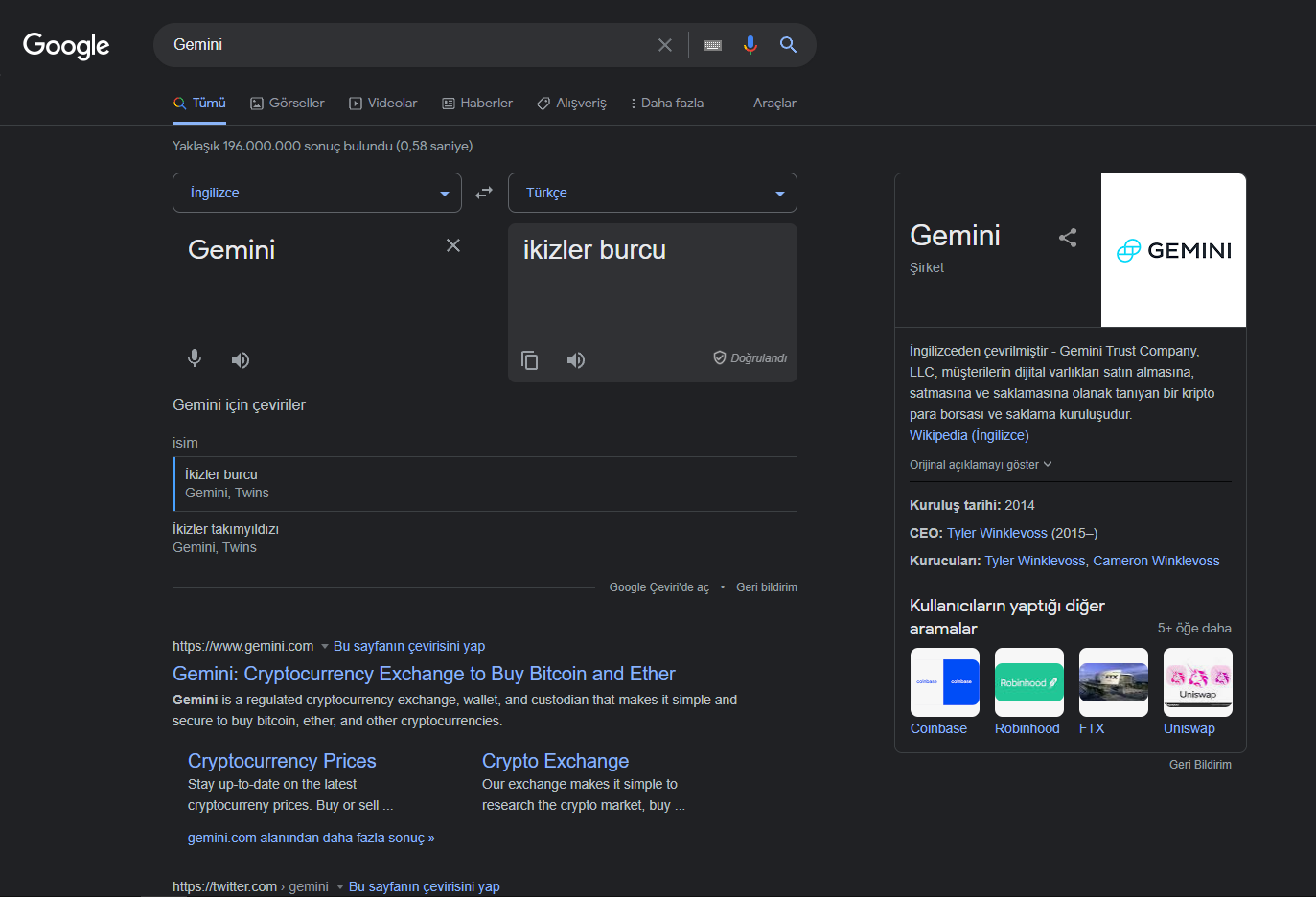This screenshot has width=1316, height=897.
Task: Open the Wikipedia (İngilizce) link
Action: pyautogui.click(x=969, y=435)
